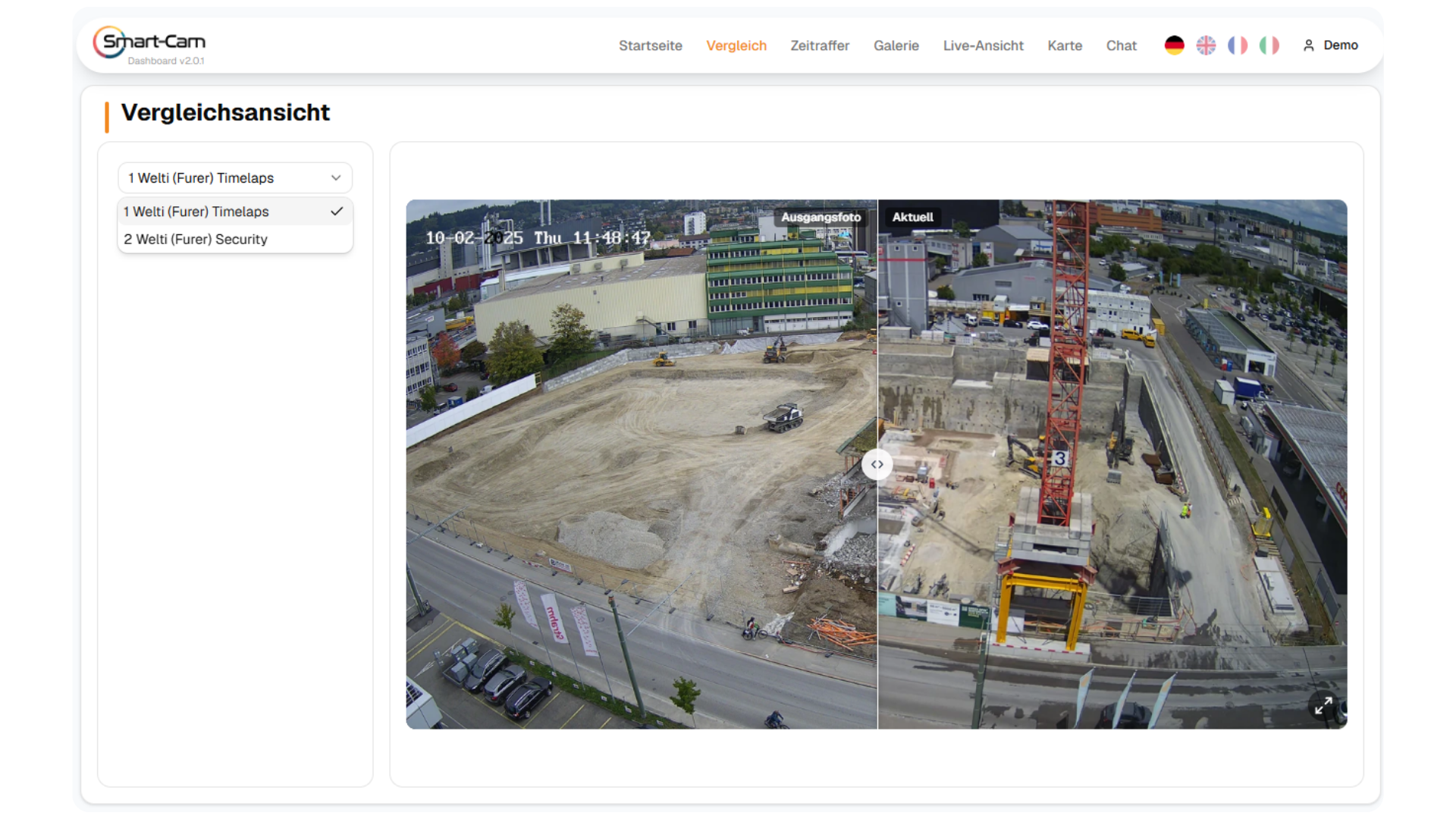Click the Ausgangsfoto image label
Image resolution: width=1456 pixels, height=819 pixels.
(821, 217)
